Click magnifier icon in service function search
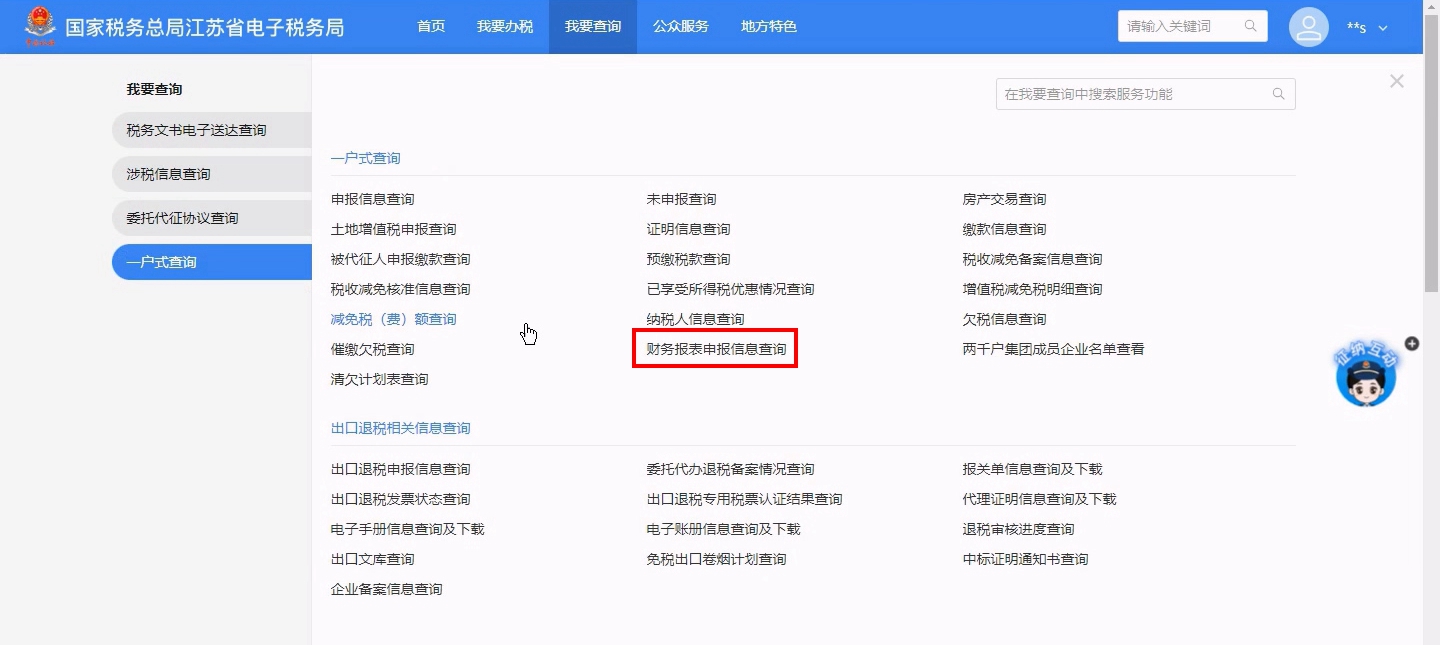The width and height of the screenshot is (1440, 645). 1278,94
